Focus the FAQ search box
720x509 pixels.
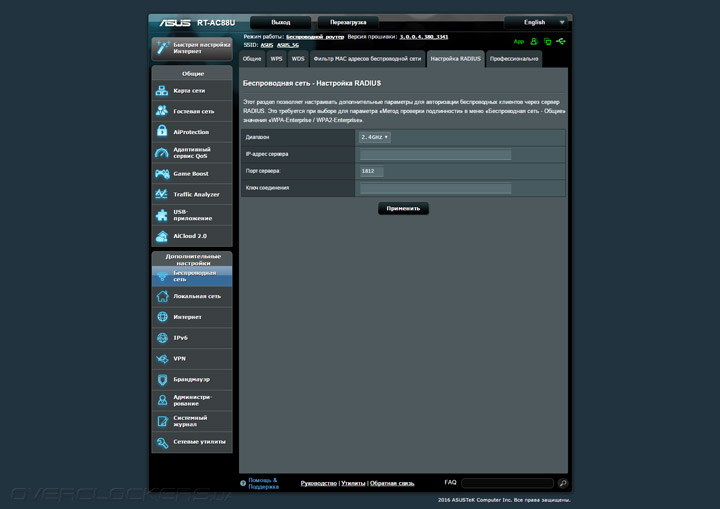coord(507,483)
